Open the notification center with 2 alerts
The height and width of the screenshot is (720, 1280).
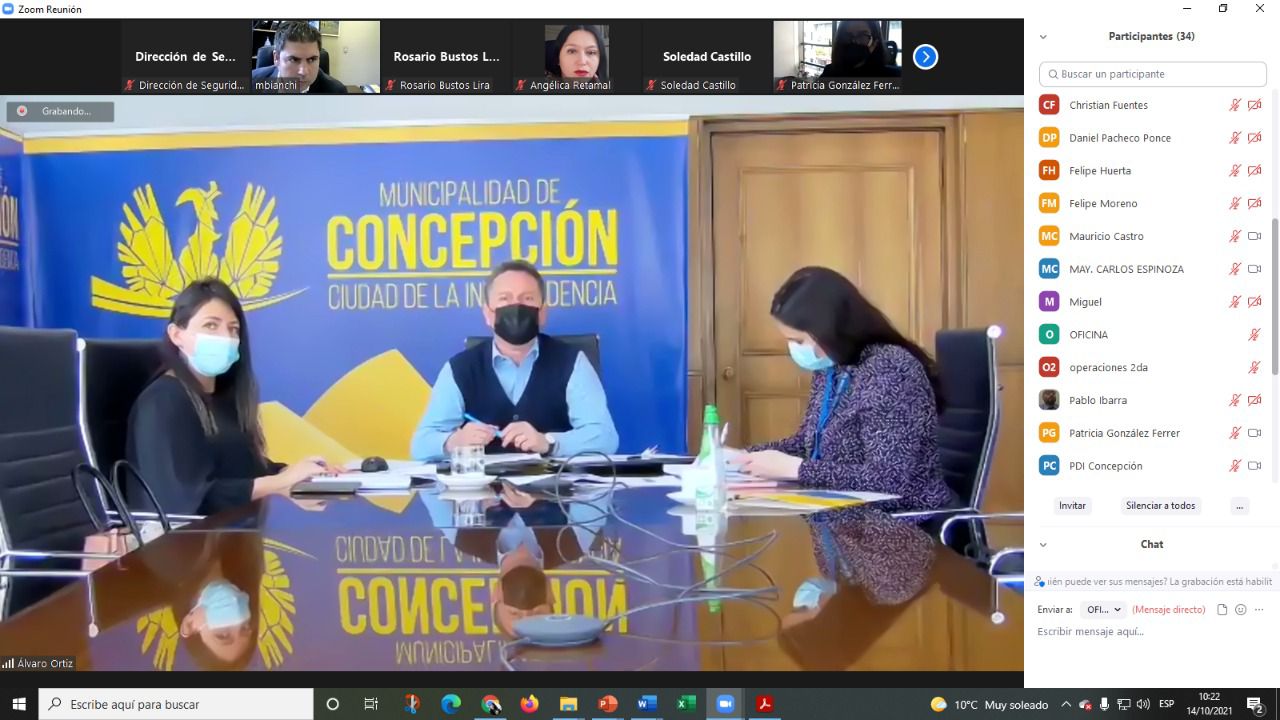click(x=1255, y=704)
